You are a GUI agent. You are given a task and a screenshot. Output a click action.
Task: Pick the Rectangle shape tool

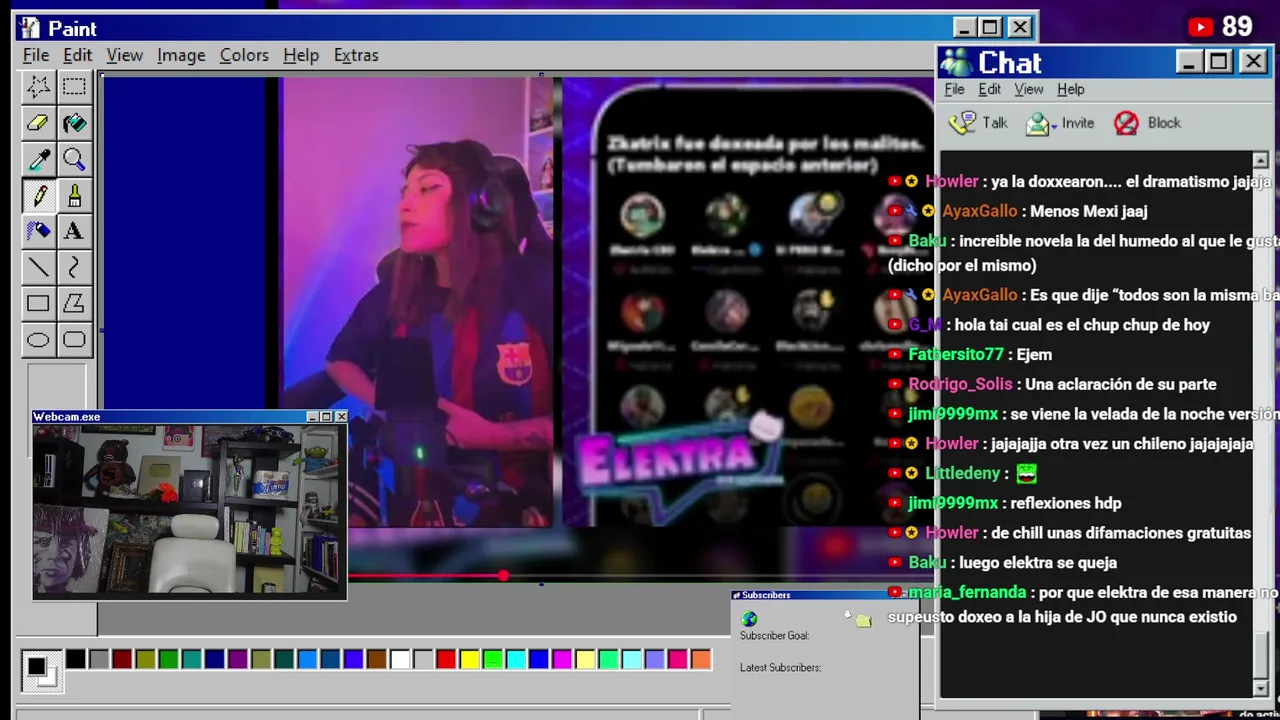tap(38, 303)
